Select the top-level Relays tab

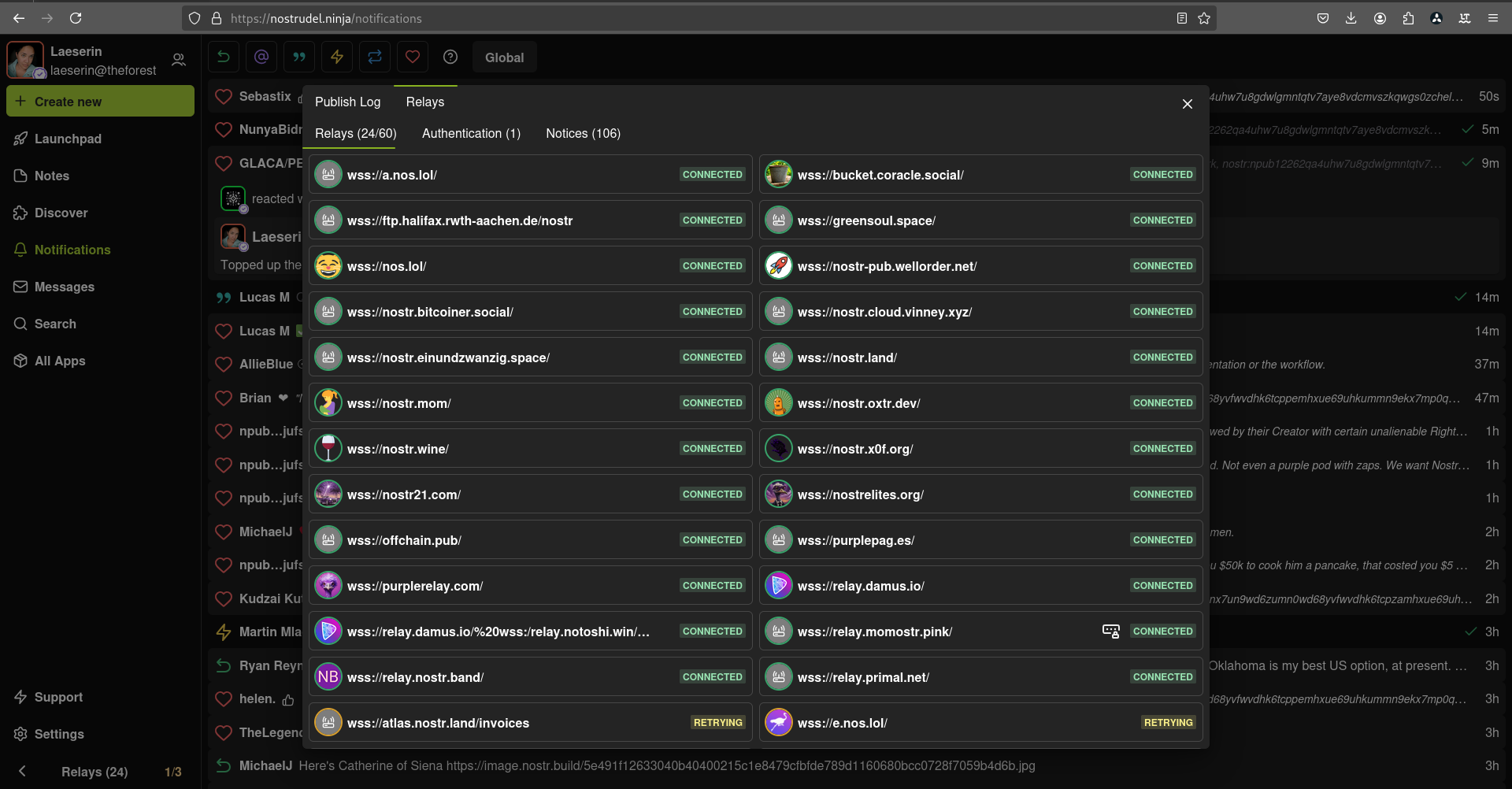[x=425, y=102]
